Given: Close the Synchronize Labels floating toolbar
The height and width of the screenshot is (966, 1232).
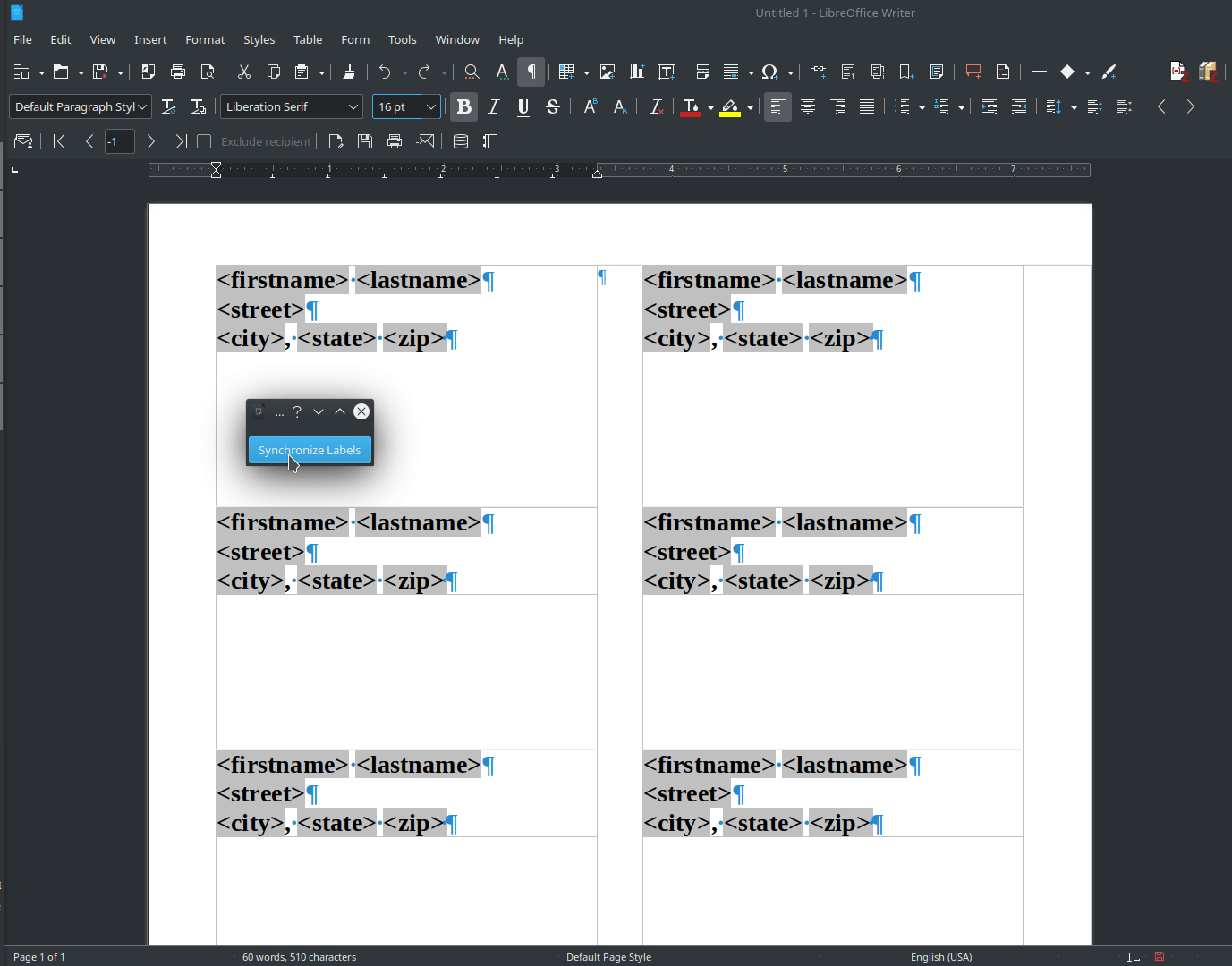Looking at the screenshot, I should click(x=361, y=411).
